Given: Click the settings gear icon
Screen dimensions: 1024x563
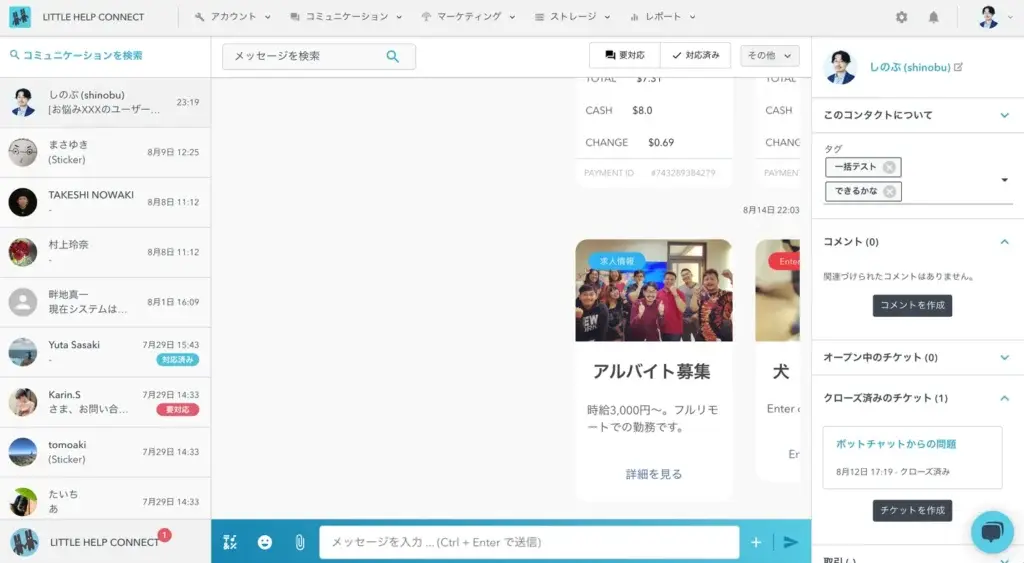Looking at the screenshot, I should pyautogui.click(x=901, y=17).
